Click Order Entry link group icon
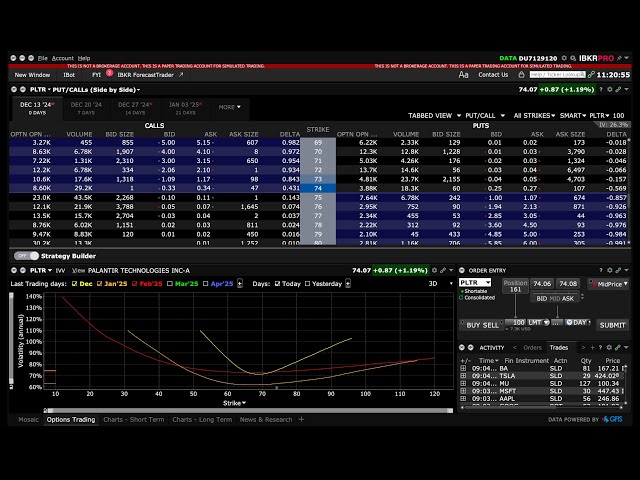The width and height of the screenshot is (640, 480). pyautogui.click(x=618, y=270)
